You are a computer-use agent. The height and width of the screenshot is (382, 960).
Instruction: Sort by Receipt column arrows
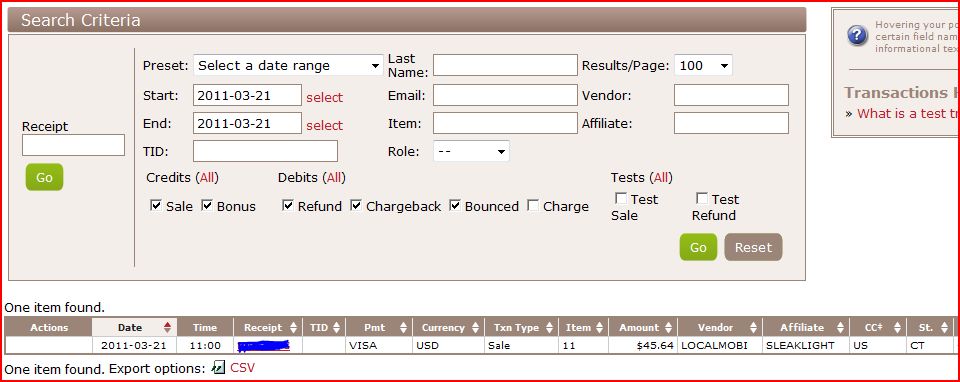293,328
